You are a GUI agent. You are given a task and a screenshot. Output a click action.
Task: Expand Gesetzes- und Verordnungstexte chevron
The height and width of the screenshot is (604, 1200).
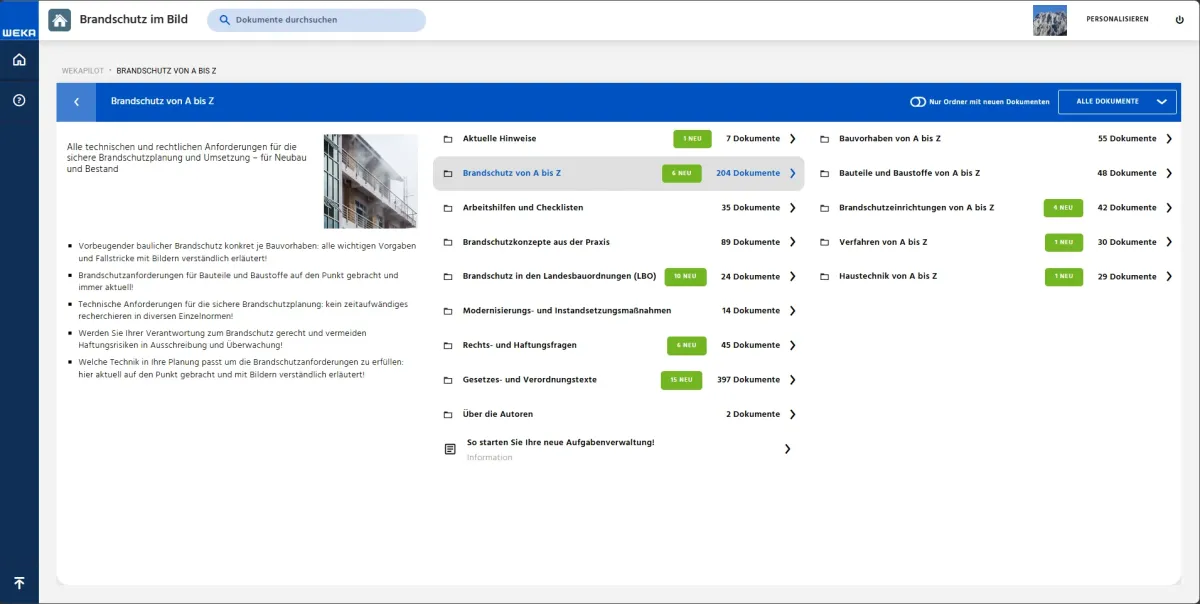[x=792, y=380]
